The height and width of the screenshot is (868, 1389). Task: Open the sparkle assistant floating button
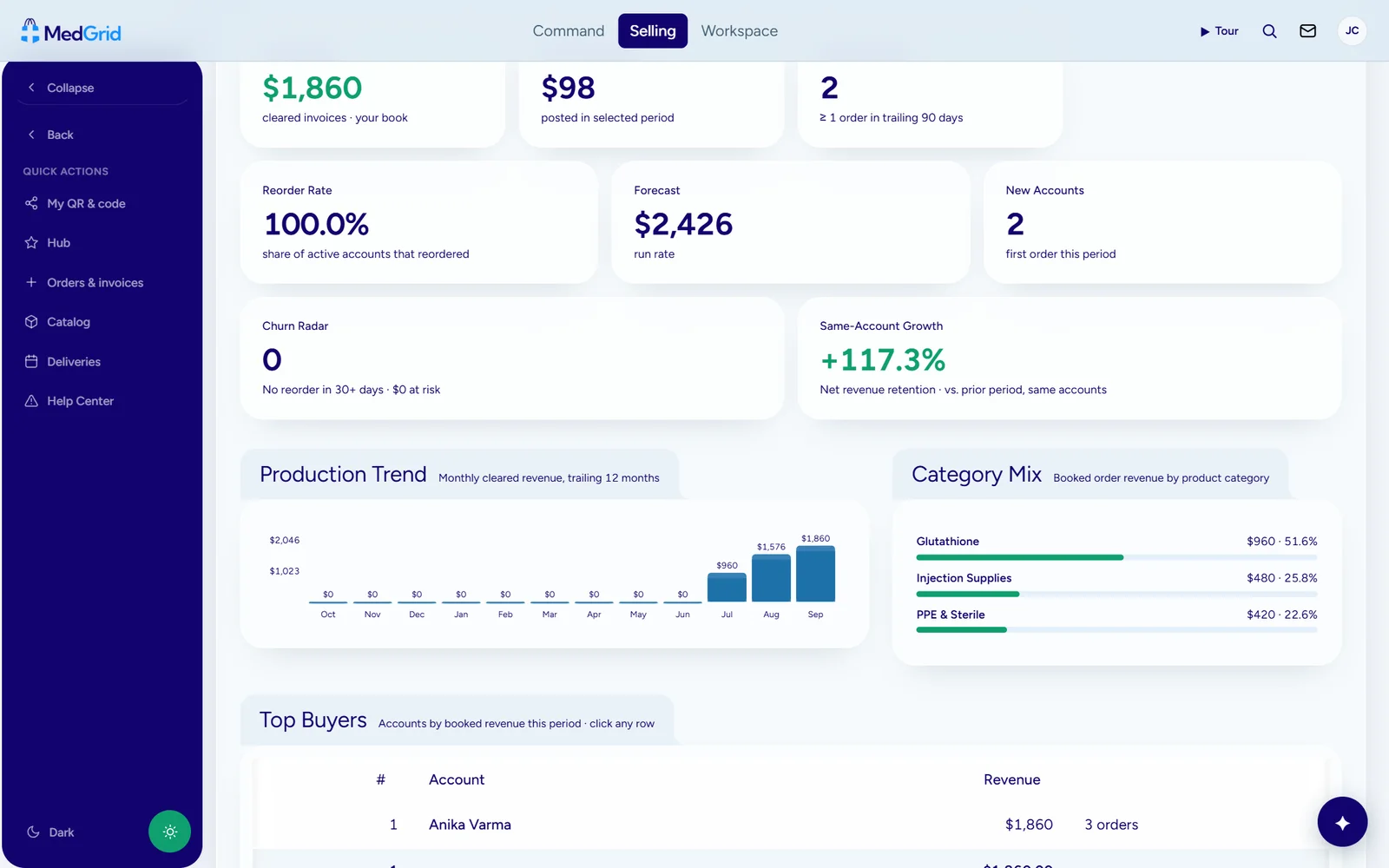pyautogui.click(x=1342, y=822)
